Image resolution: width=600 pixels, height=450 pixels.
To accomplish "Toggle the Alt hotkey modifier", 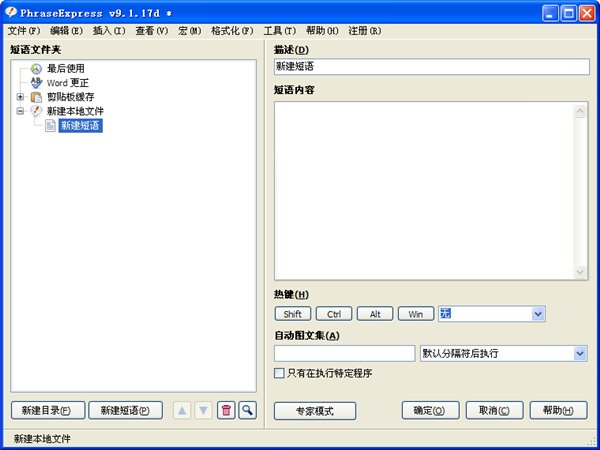I will (375, 314).
